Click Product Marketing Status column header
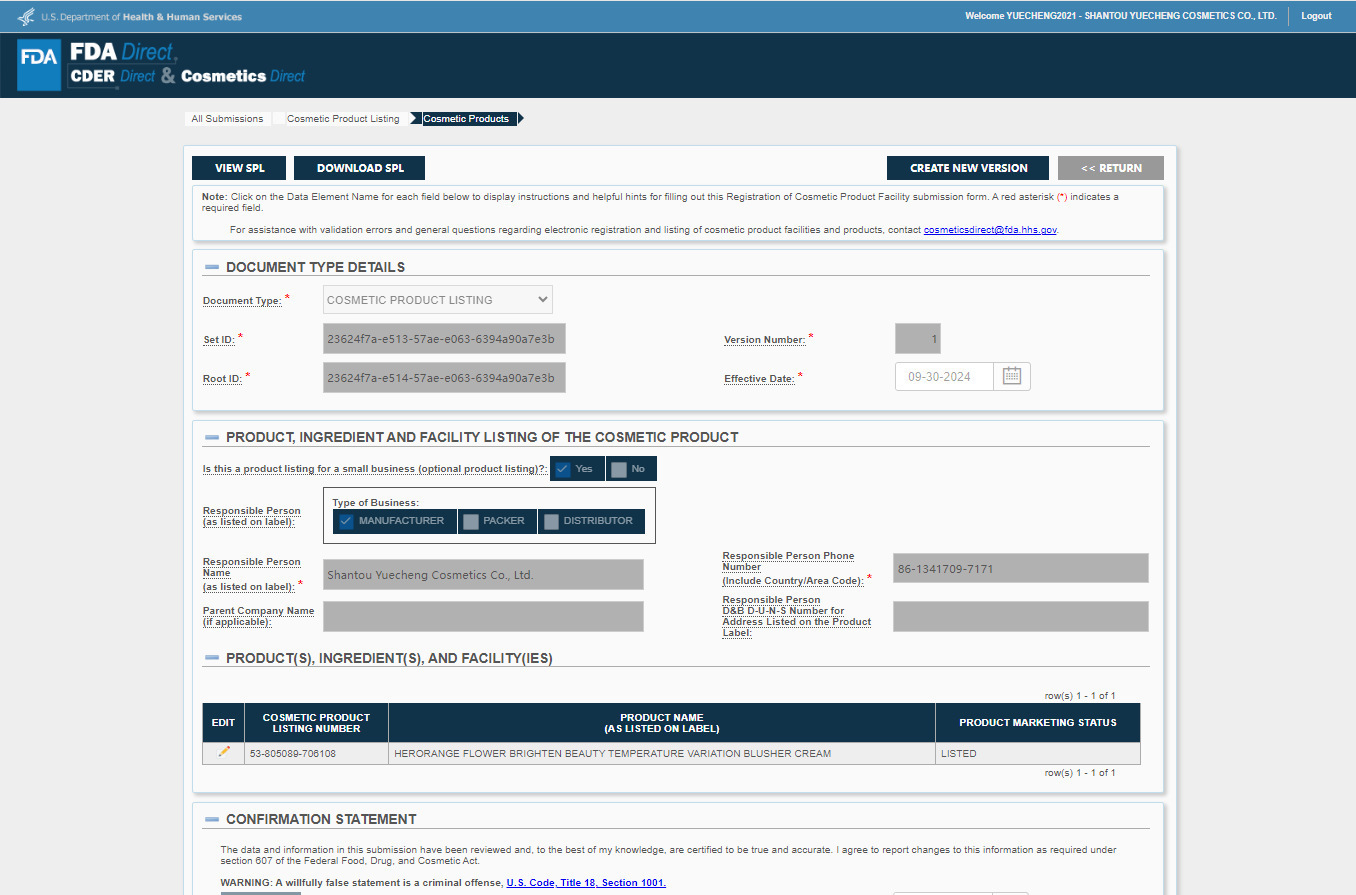1356x895 pixels. (x=1038, y=722)
